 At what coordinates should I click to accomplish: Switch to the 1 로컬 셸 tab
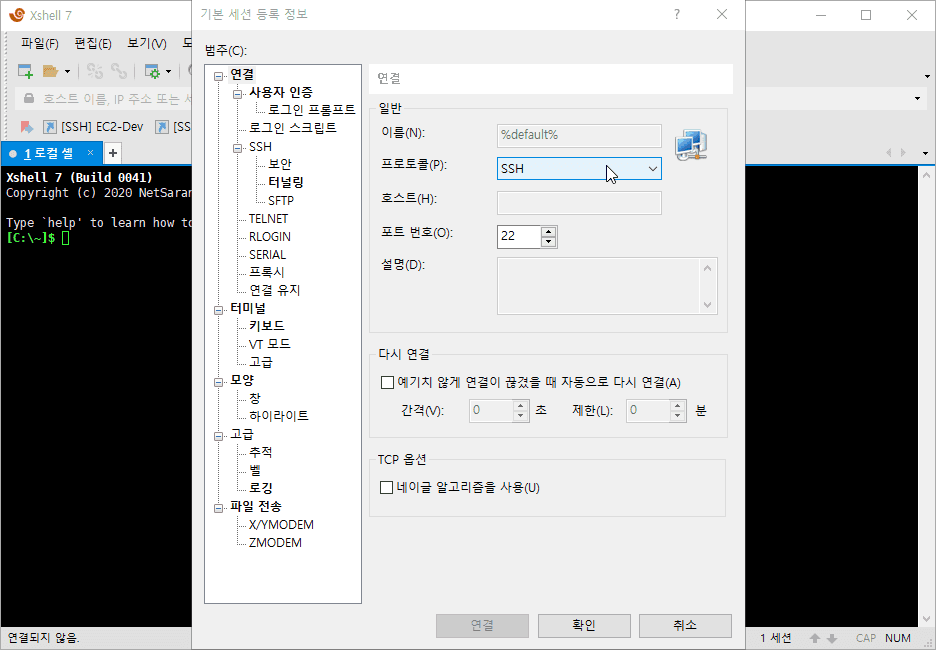pos(51,153)
